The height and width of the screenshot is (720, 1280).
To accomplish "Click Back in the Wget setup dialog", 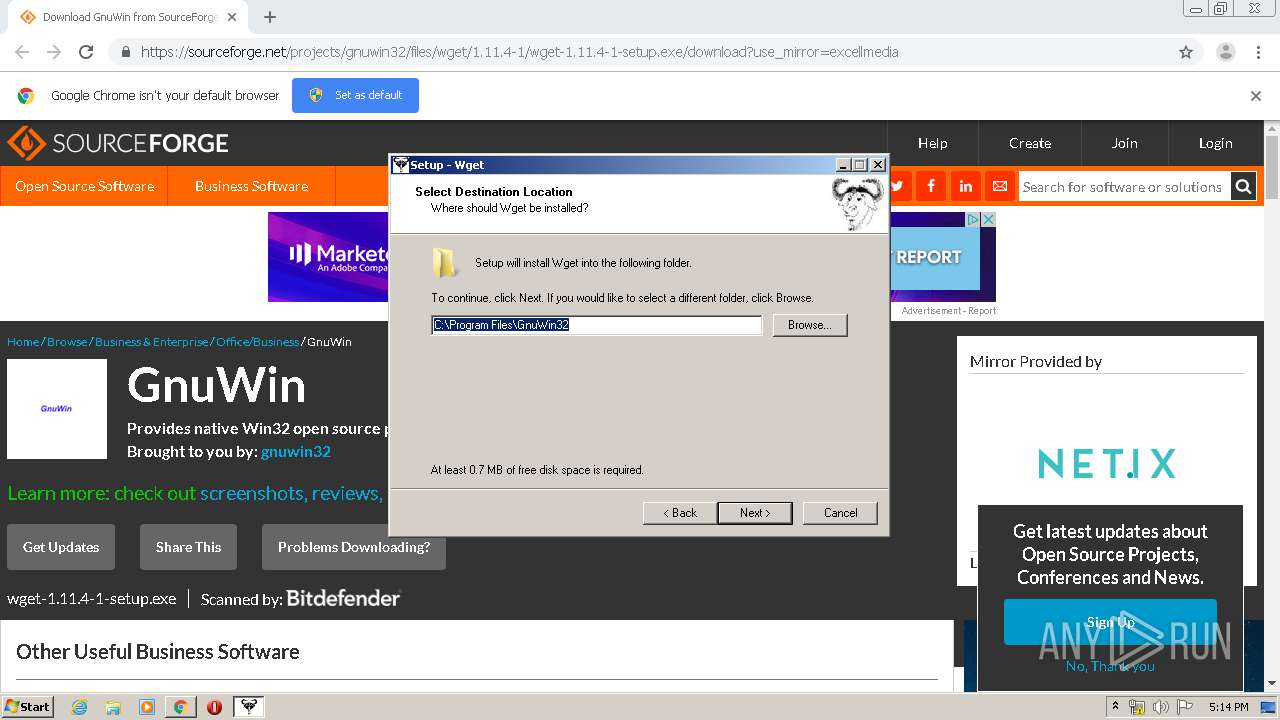I will point(680,513).
